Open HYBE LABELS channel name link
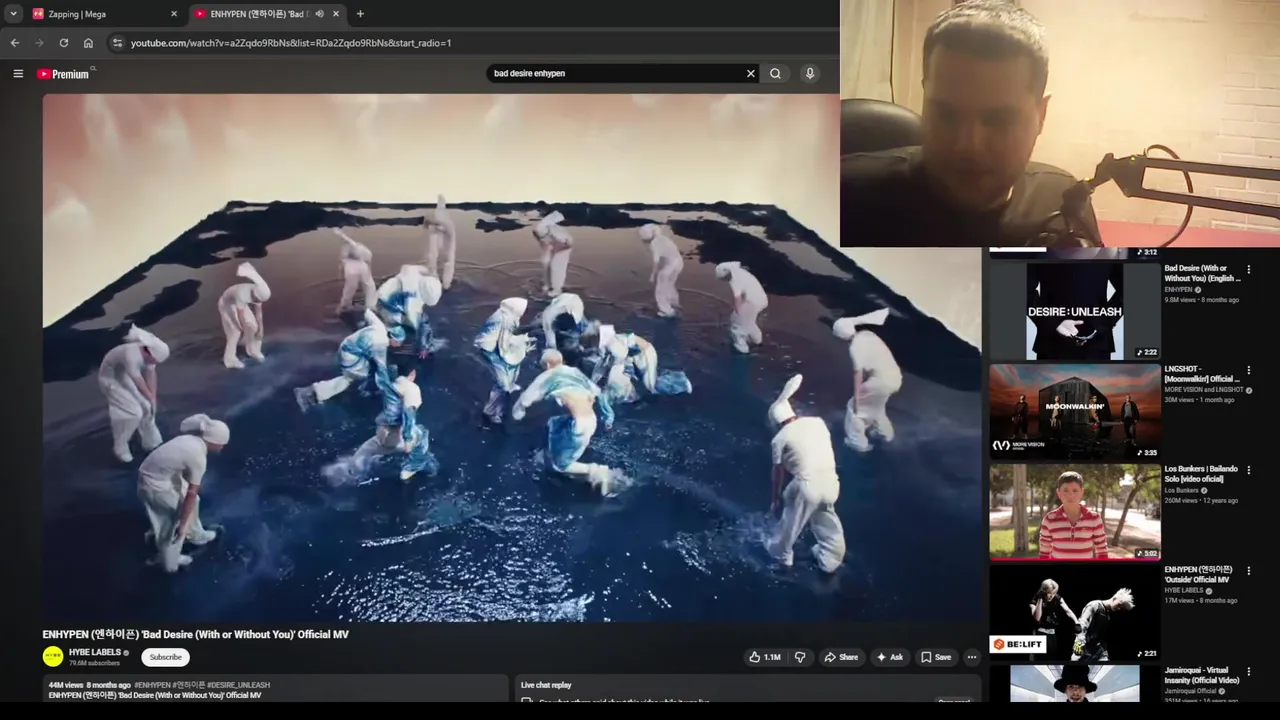 [x=95, y=652]
